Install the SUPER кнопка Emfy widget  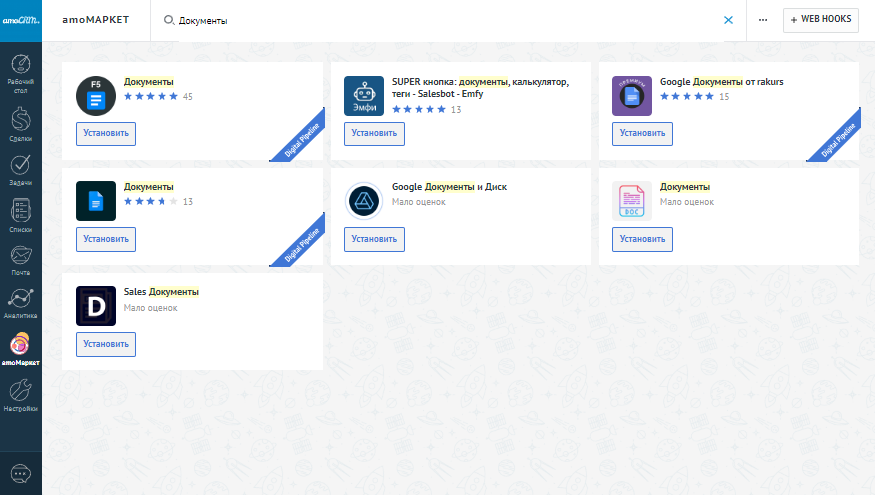374,133
